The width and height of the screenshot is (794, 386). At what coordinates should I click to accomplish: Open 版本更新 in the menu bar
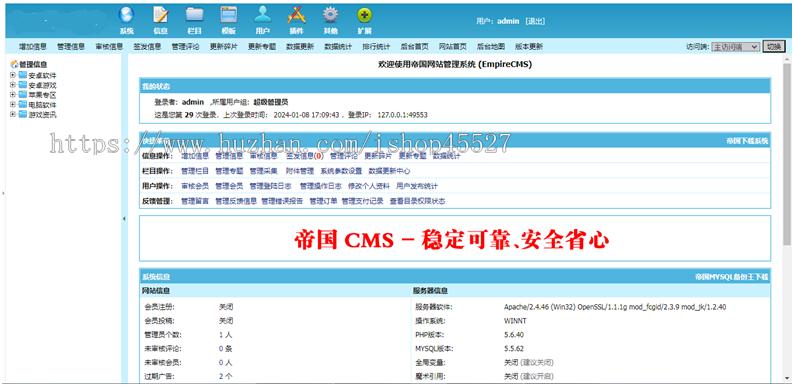click(529, 47)
